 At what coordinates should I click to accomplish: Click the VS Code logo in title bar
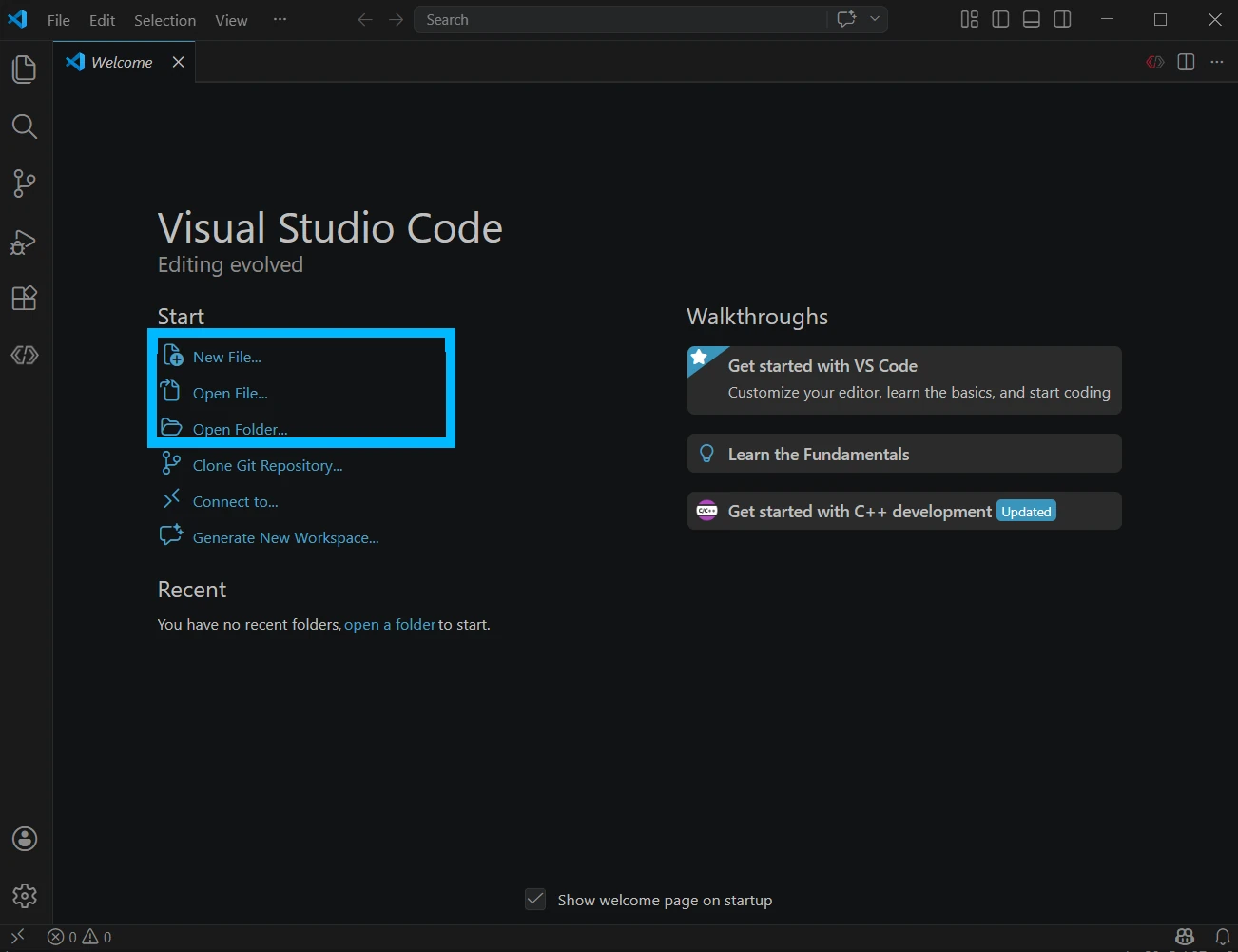click(x=18, y=19)
